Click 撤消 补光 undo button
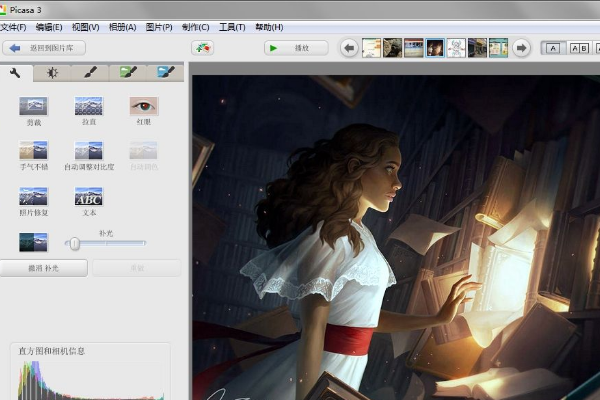600x400 pixels. [44, 268]
